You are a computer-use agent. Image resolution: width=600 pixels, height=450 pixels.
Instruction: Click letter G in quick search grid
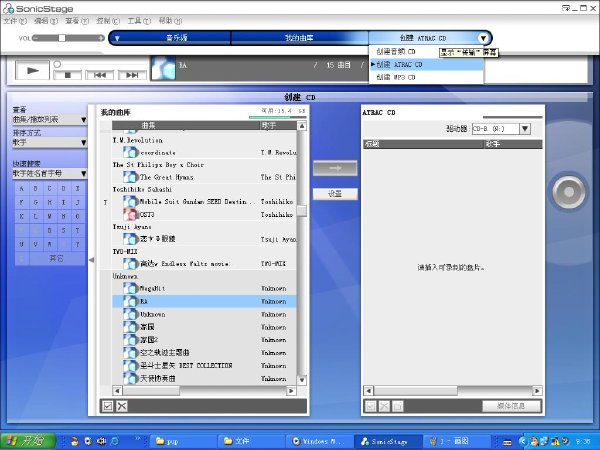pos(36,202)
